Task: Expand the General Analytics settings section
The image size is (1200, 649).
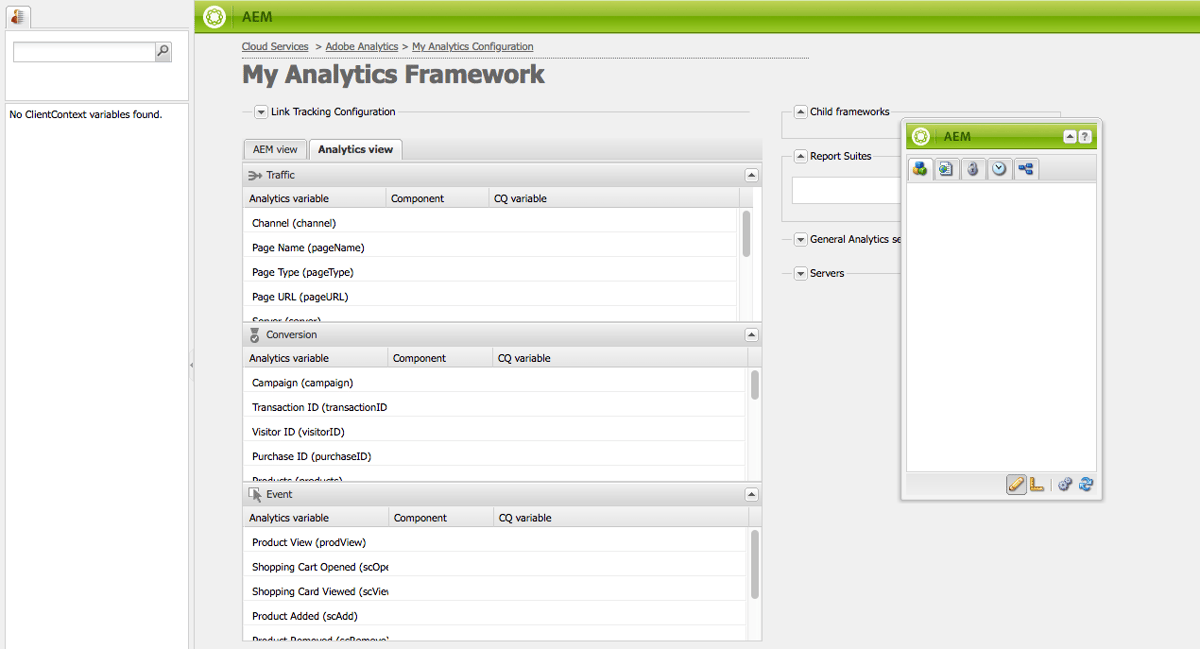Action: (x=800, y=239)
